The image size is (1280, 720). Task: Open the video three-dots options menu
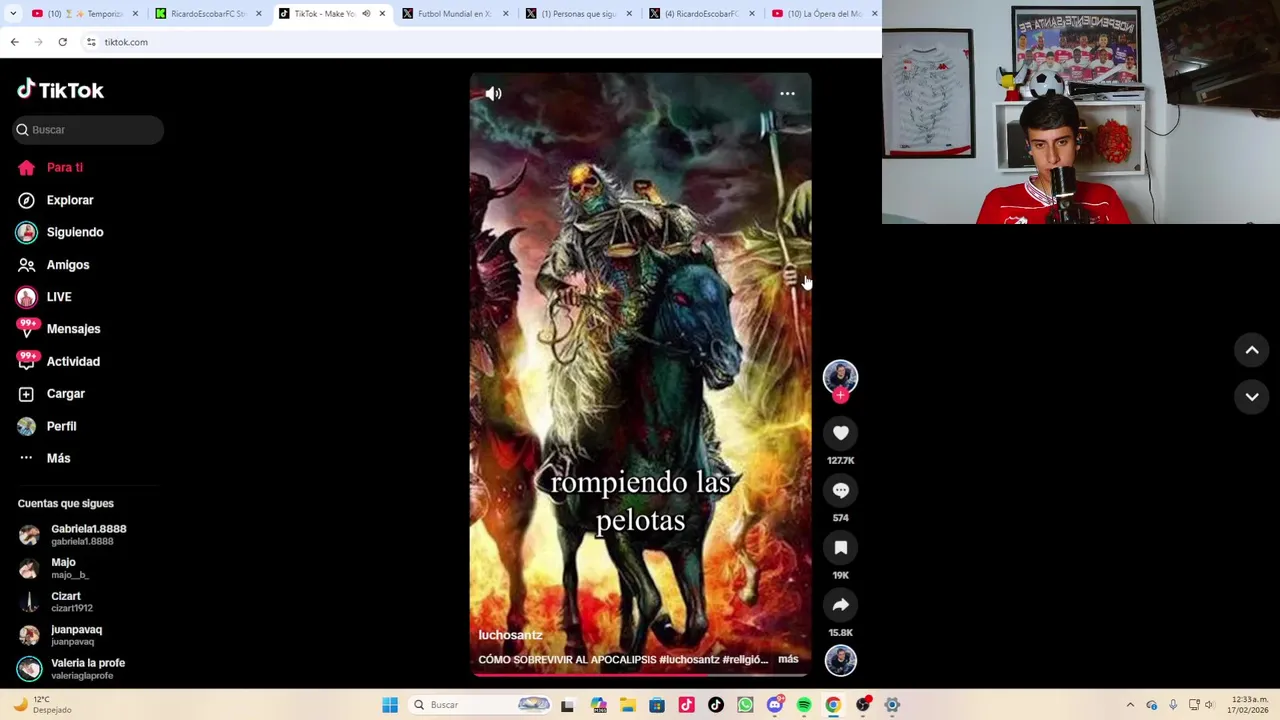tap(787, 94)
